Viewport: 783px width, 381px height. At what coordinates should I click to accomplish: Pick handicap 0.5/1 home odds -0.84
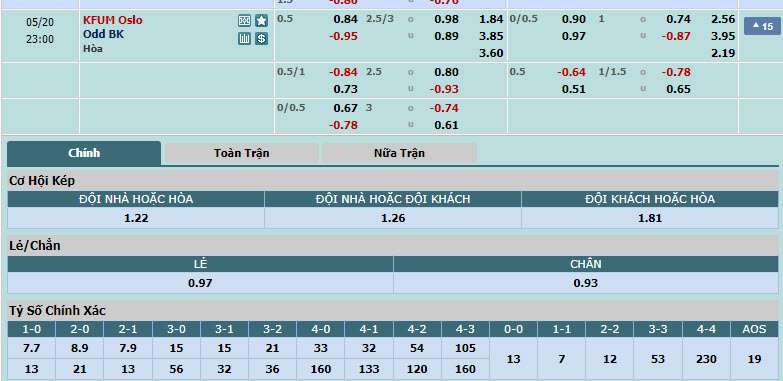(344, 72)
